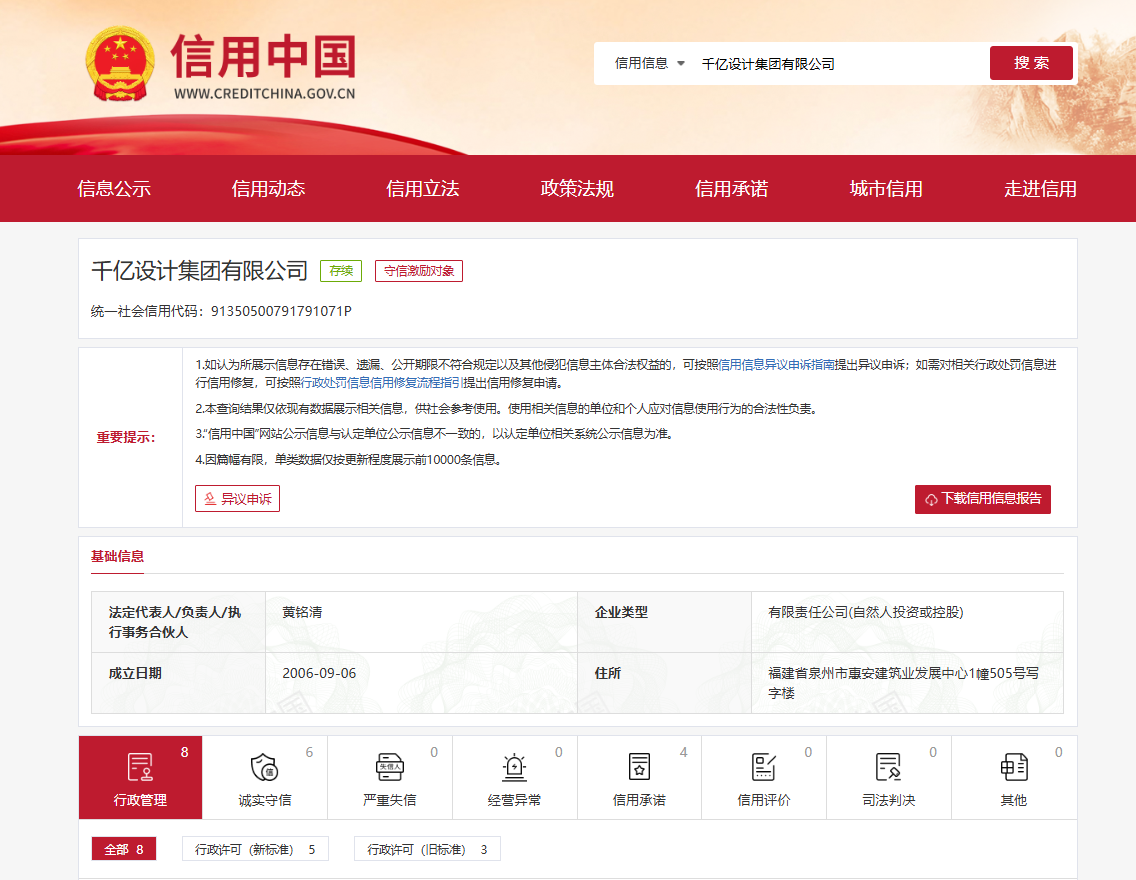Click 下载信用信息报告 download button

pyautogui.click(x=982, y=499)
